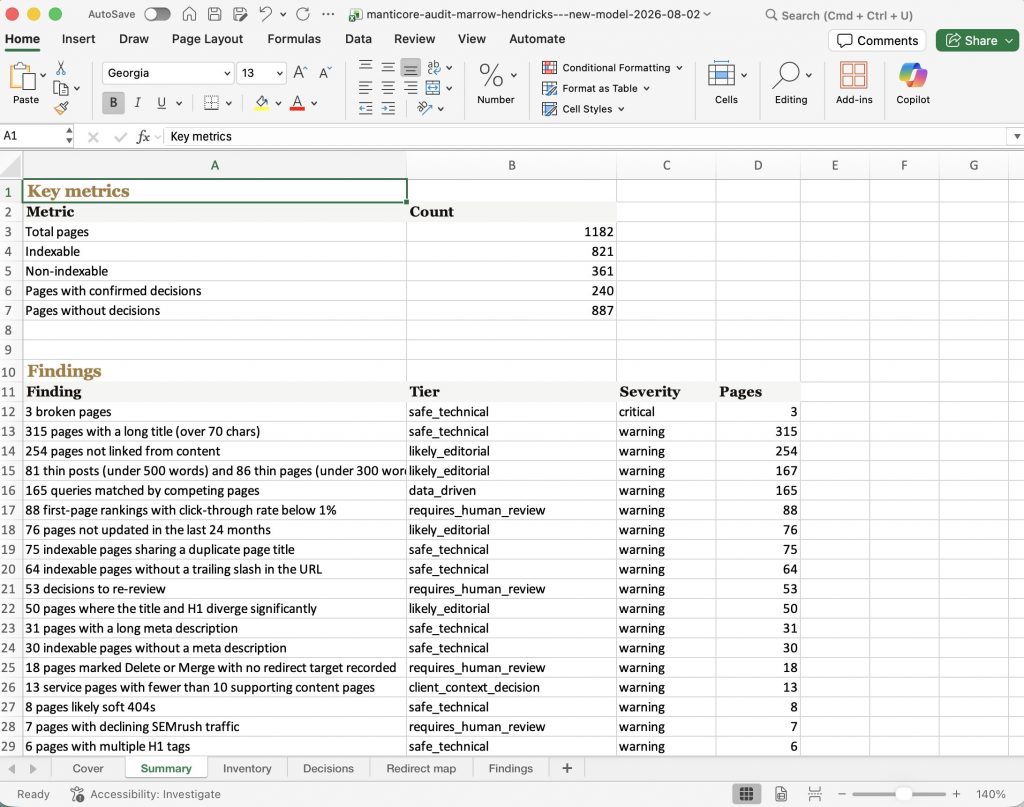Click the Wrap Text icon

point(434,67)
